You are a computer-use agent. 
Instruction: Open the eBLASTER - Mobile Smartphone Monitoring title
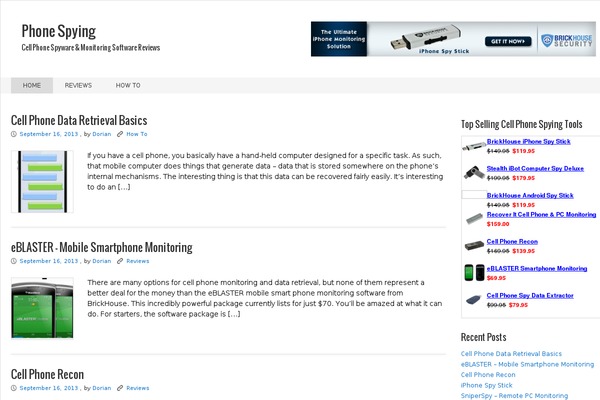101,247
